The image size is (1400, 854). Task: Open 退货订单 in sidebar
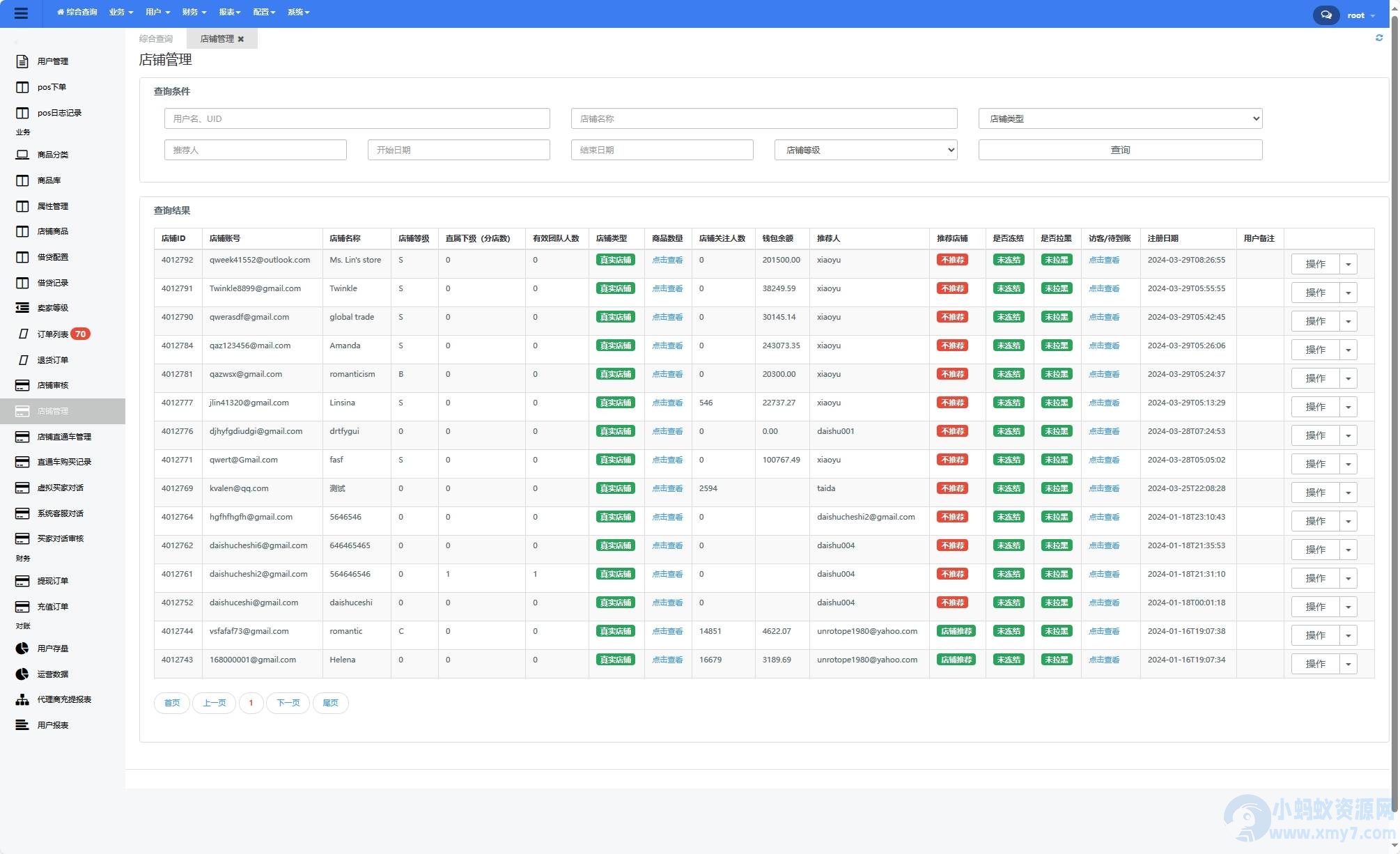click(53, 360)
